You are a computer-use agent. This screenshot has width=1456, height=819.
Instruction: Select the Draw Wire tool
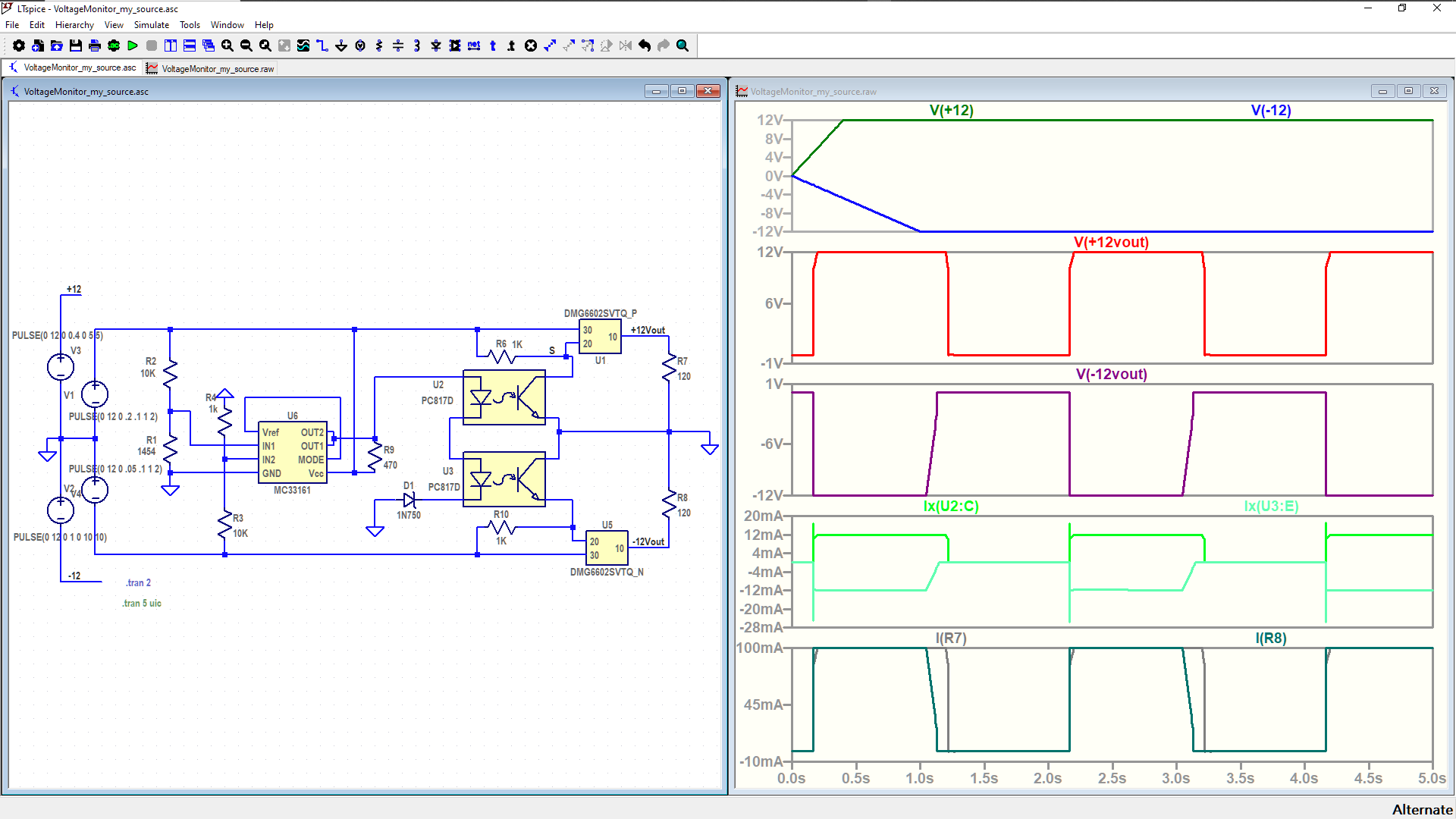[x=322, y=45]
